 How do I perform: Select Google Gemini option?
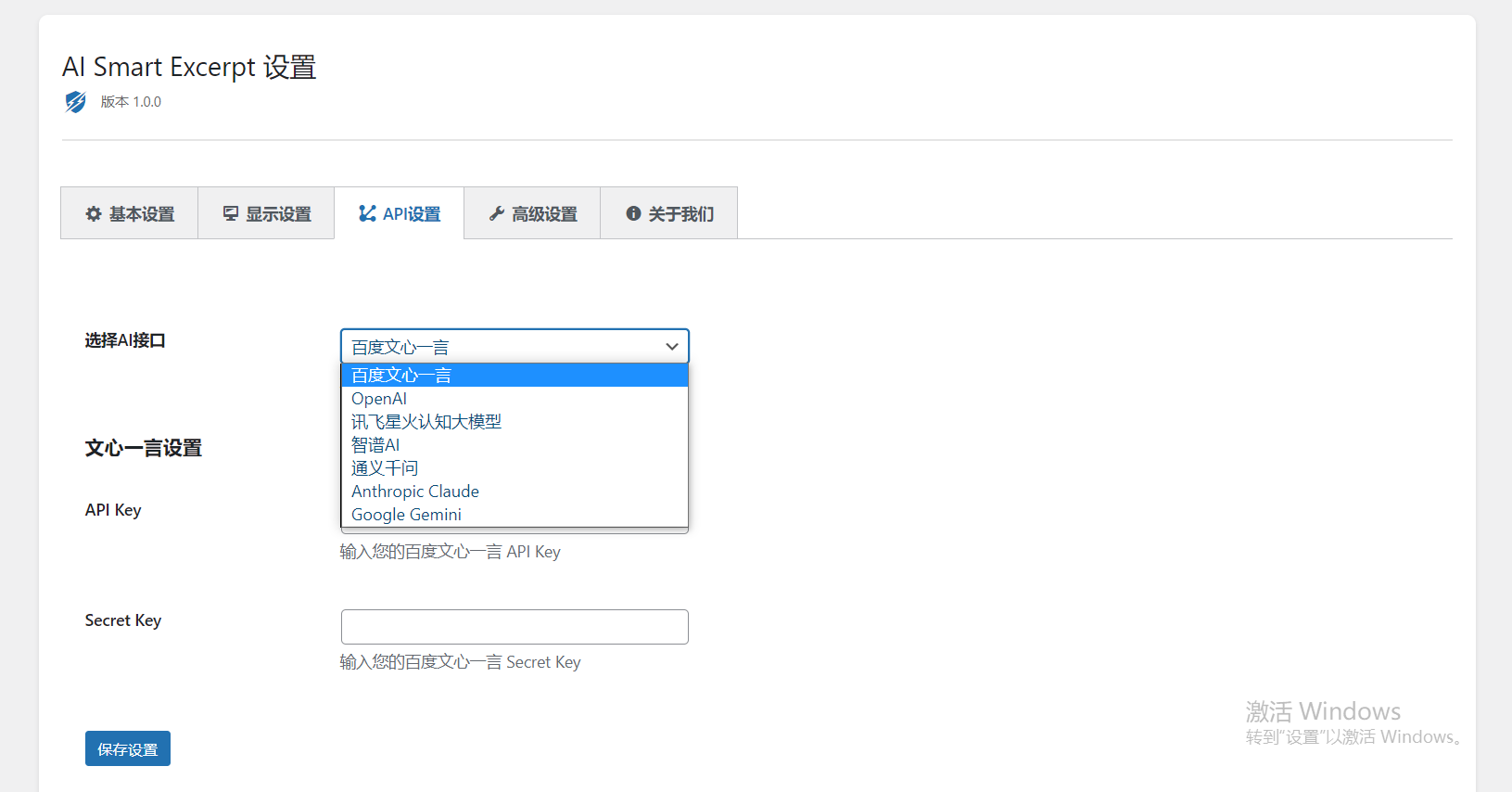point(515,515)
